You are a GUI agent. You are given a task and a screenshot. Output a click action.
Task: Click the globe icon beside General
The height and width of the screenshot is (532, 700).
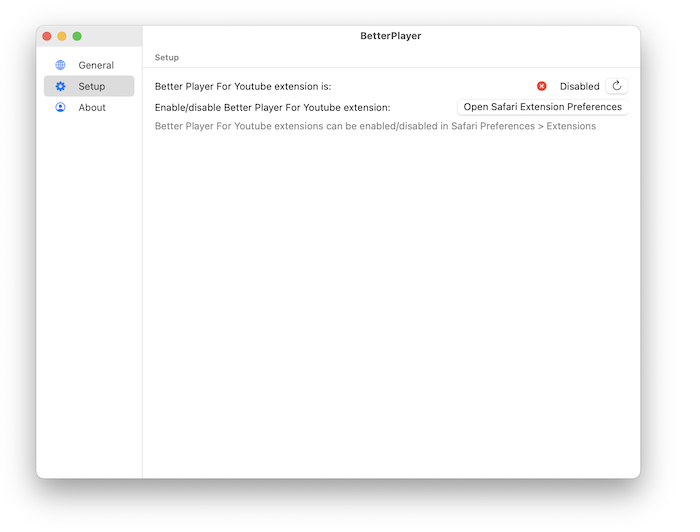(x=60, y=65)
